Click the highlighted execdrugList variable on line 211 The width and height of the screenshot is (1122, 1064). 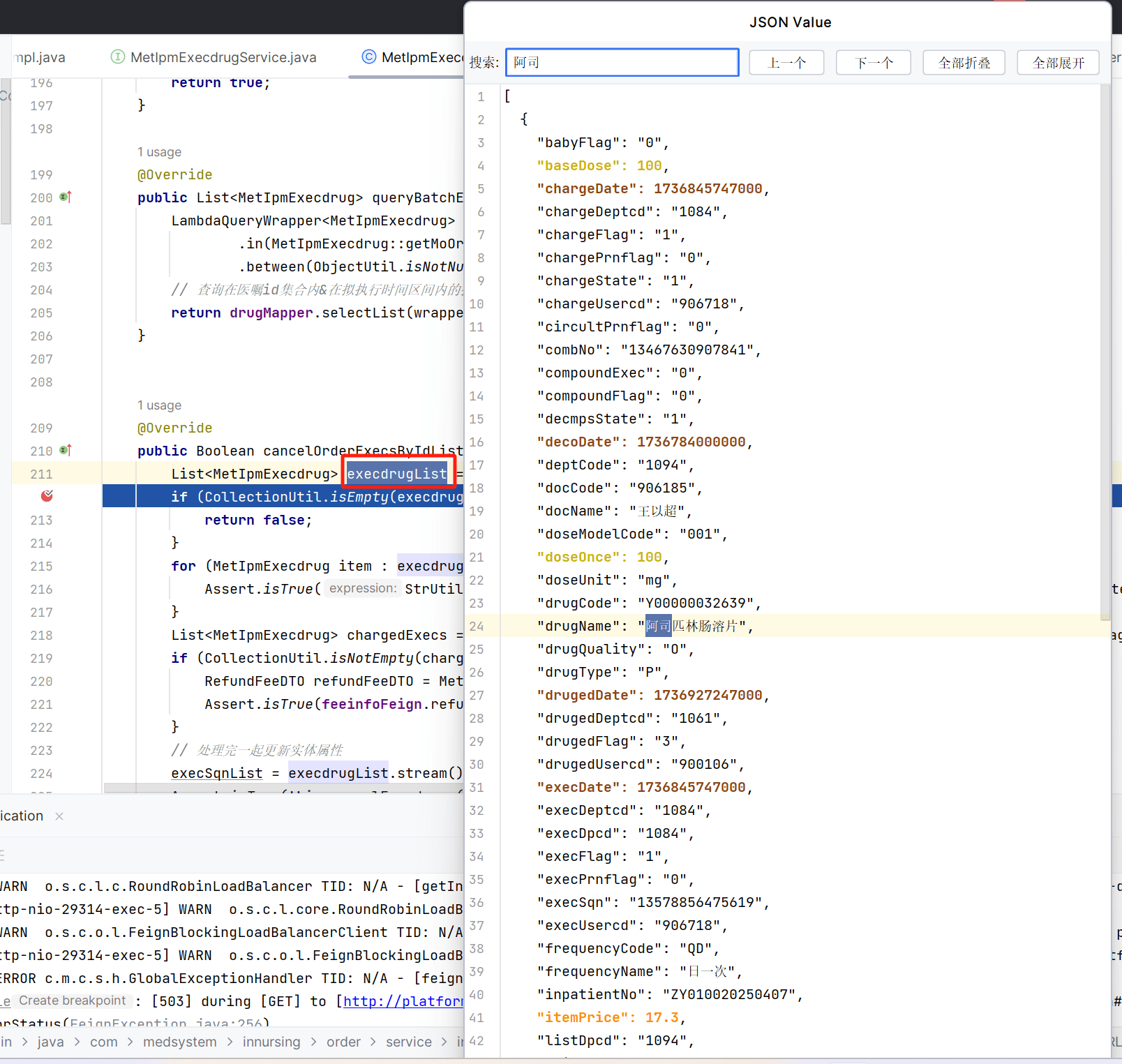pyautogui.click(x=397, y=474)
